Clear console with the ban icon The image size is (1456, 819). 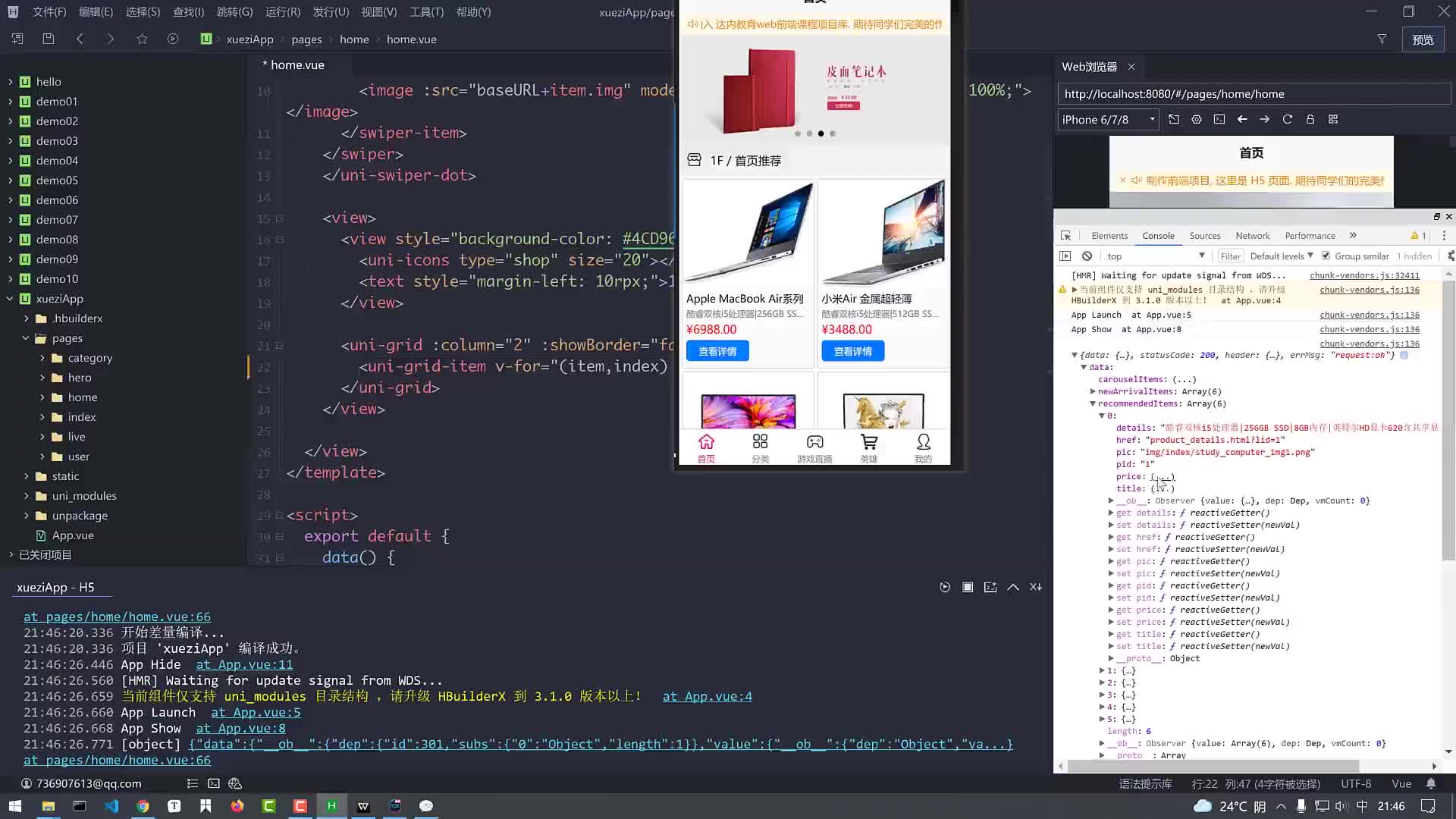pyautogui.click(x=1087, y=256)
